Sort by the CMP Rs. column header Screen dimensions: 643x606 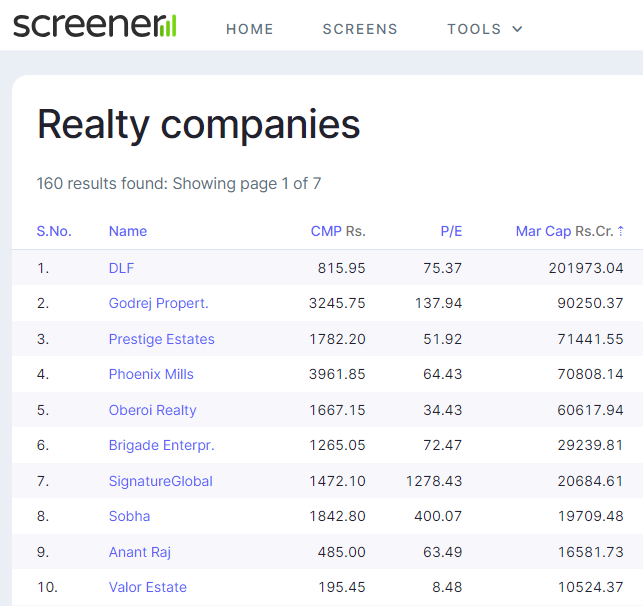pyautogui.click(x=338, y=231)
